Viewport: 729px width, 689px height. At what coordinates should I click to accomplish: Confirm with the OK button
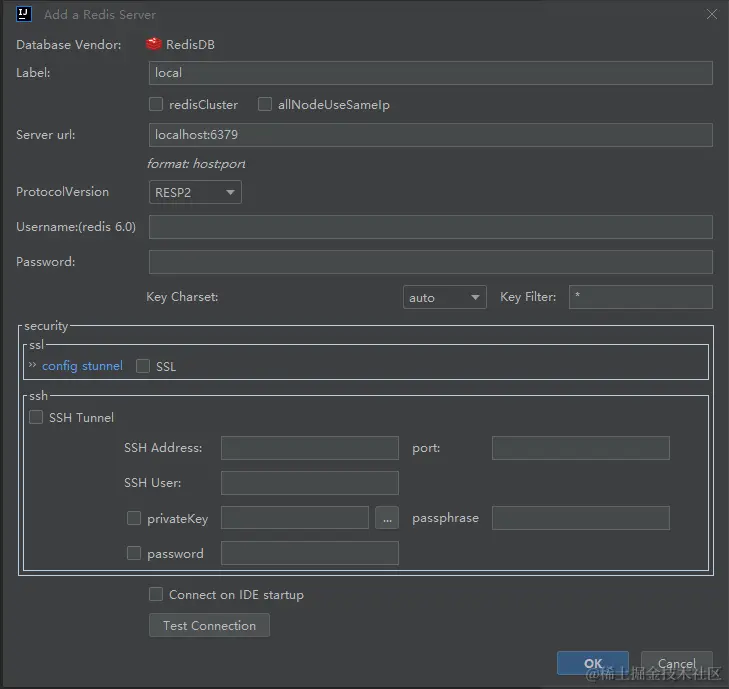pos(593,663)
